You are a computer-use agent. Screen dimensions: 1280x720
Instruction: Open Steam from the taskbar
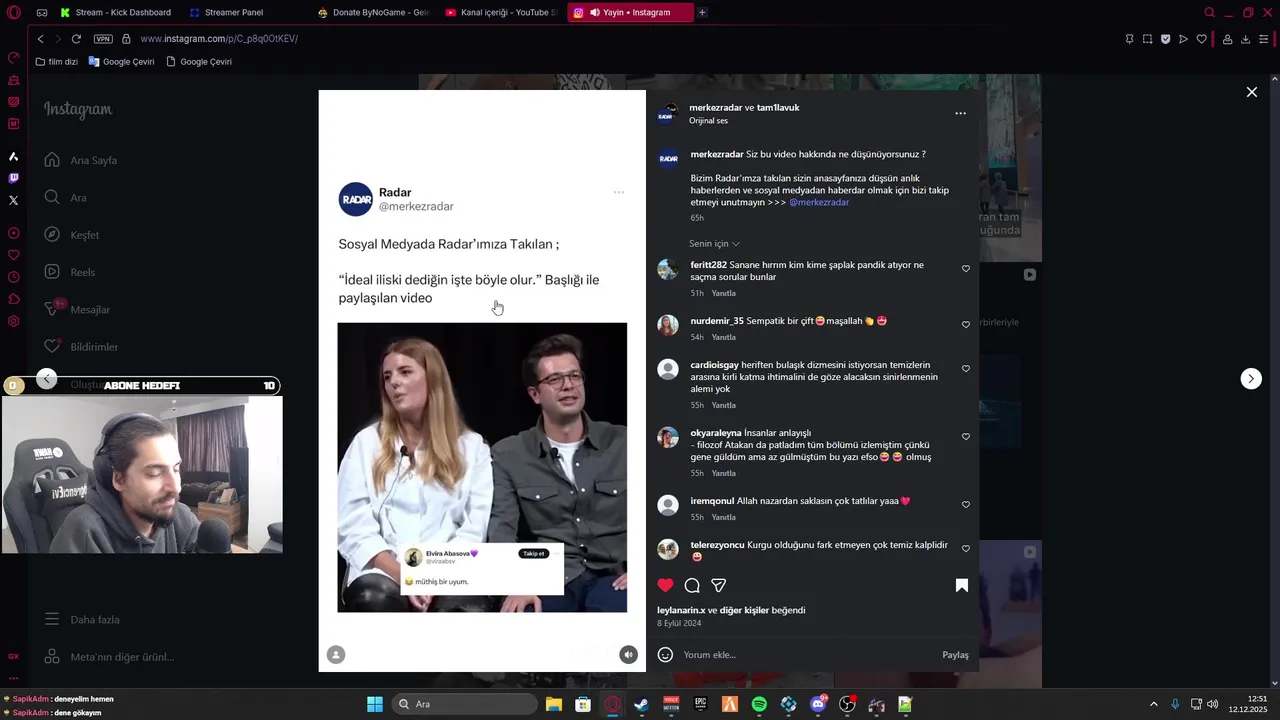click(641, 705)
